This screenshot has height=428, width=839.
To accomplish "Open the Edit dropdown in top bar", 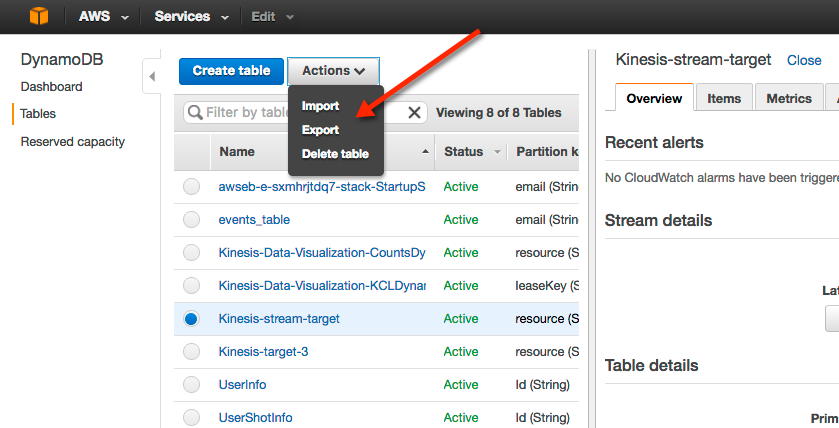I will pyautogui.click(x=272, y=17).
